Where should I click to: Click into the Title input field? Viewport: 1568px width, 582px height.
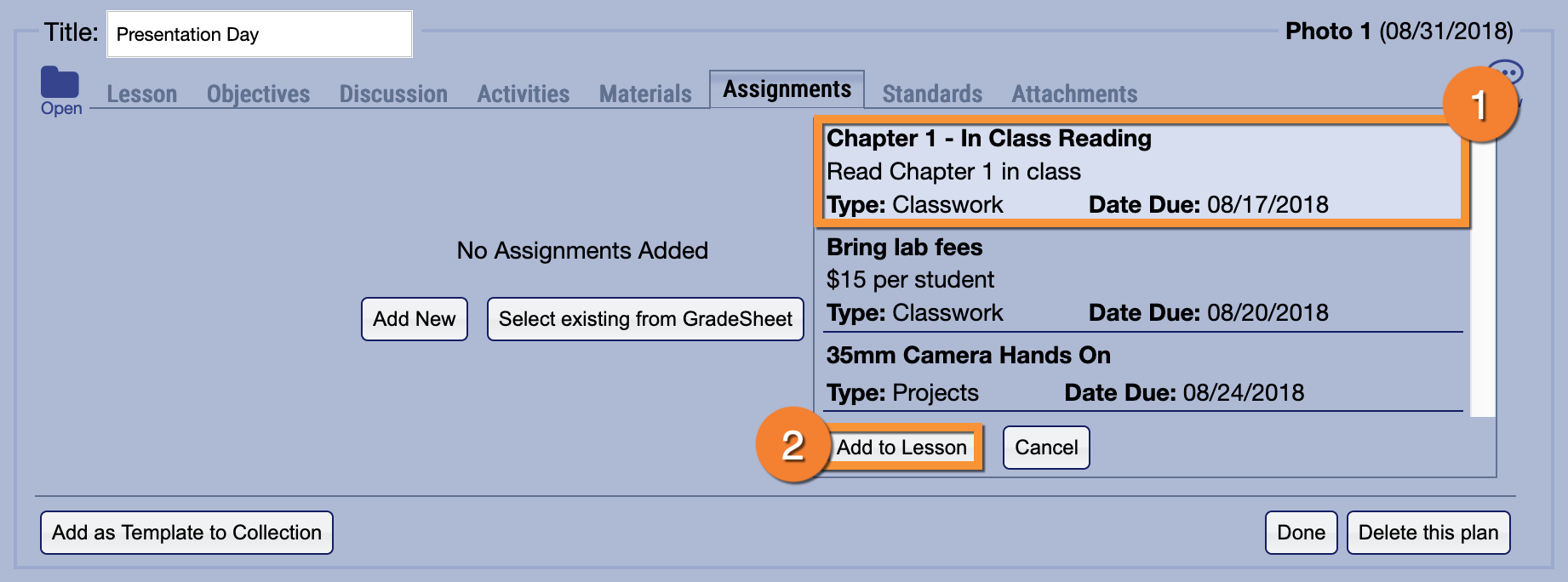click(260, 34)
